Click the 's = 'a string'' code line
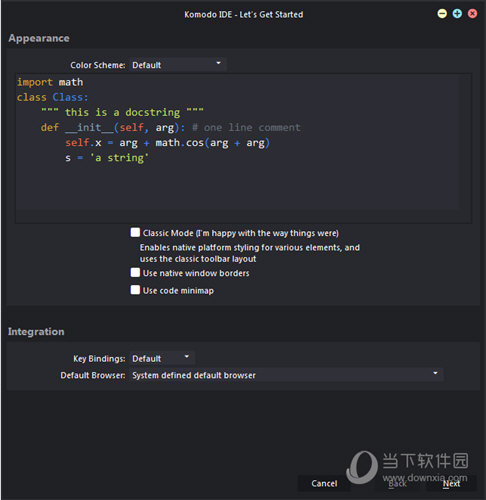This screenshot has width=486, height=500. click(x=107, y=158)
